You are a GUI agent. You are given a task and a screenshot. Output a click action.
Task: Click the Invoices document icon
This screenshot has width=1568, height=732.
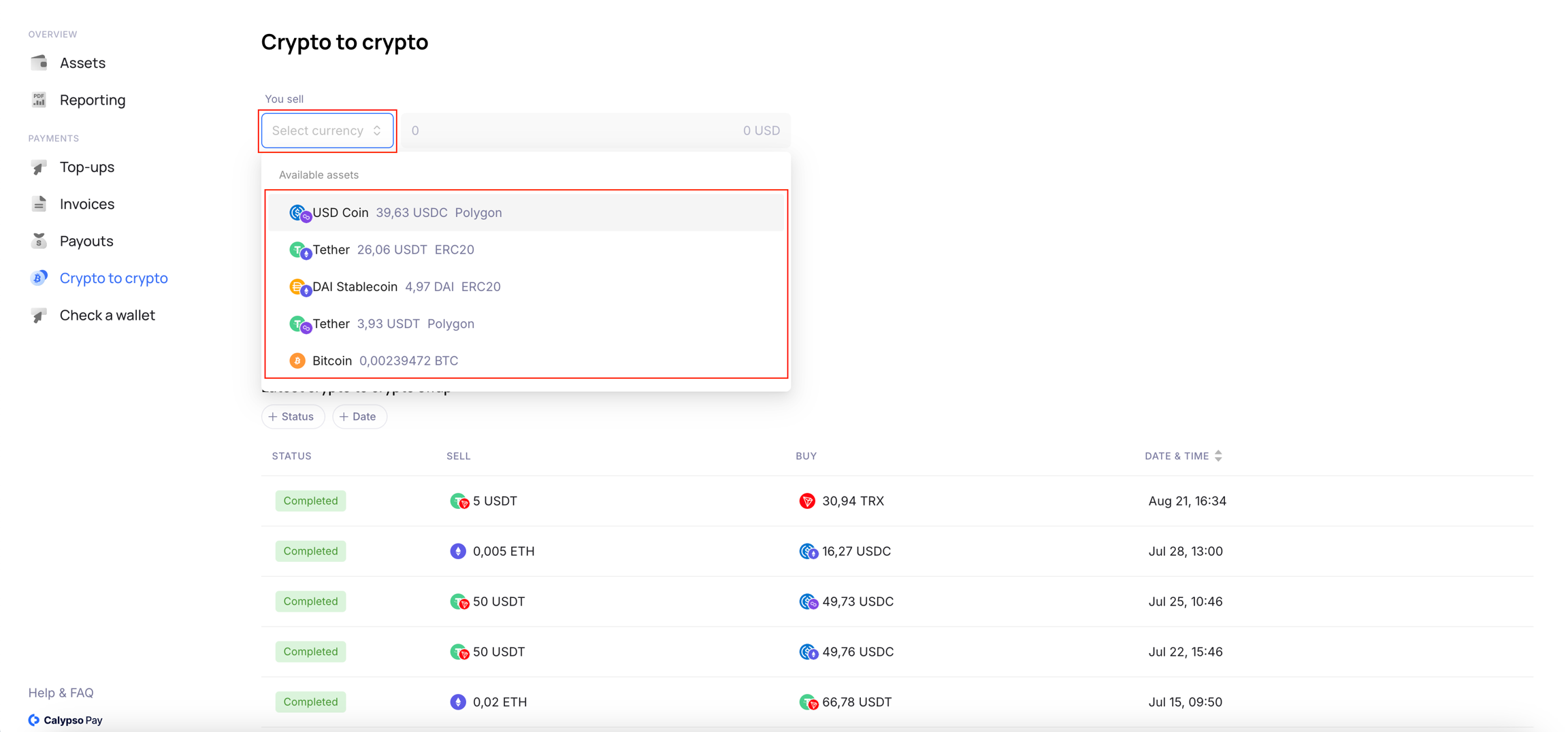[39, 204]
